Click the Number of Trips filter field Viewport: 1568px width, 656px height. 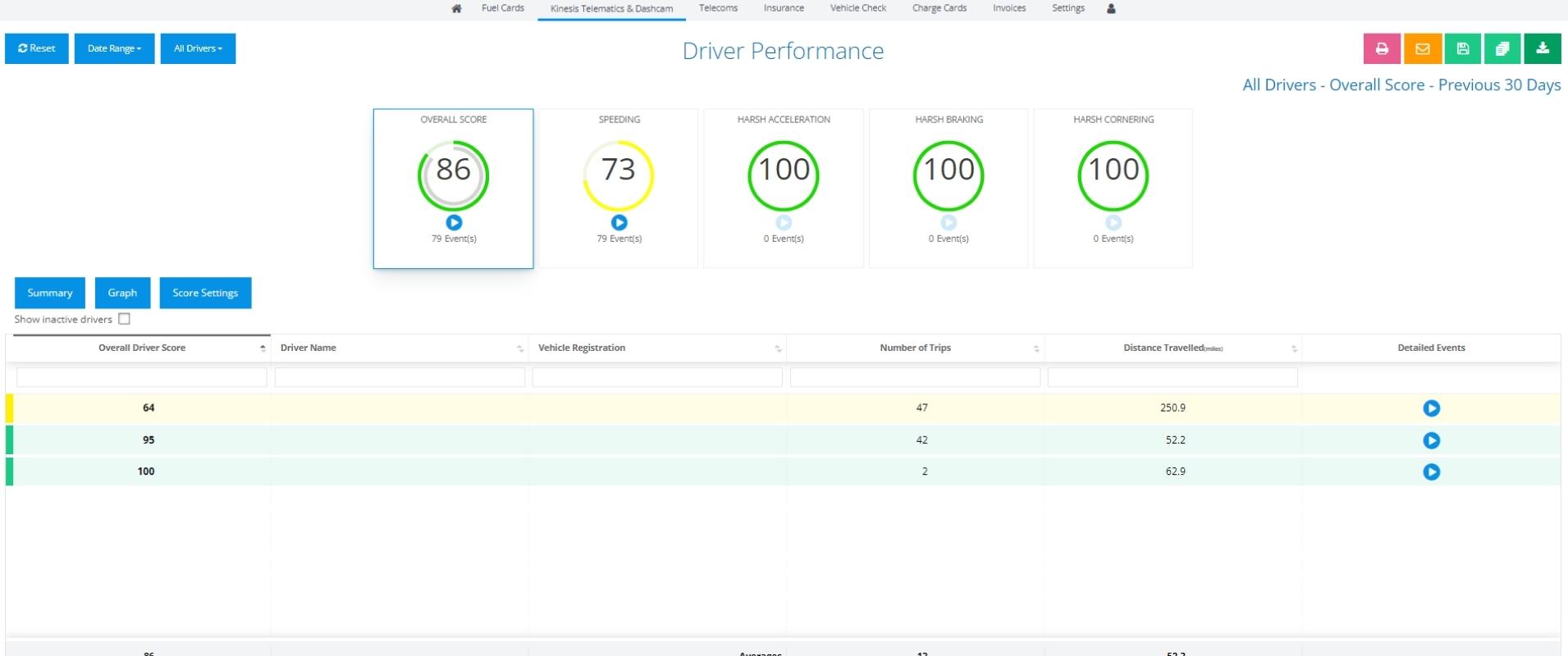[915, 377]
